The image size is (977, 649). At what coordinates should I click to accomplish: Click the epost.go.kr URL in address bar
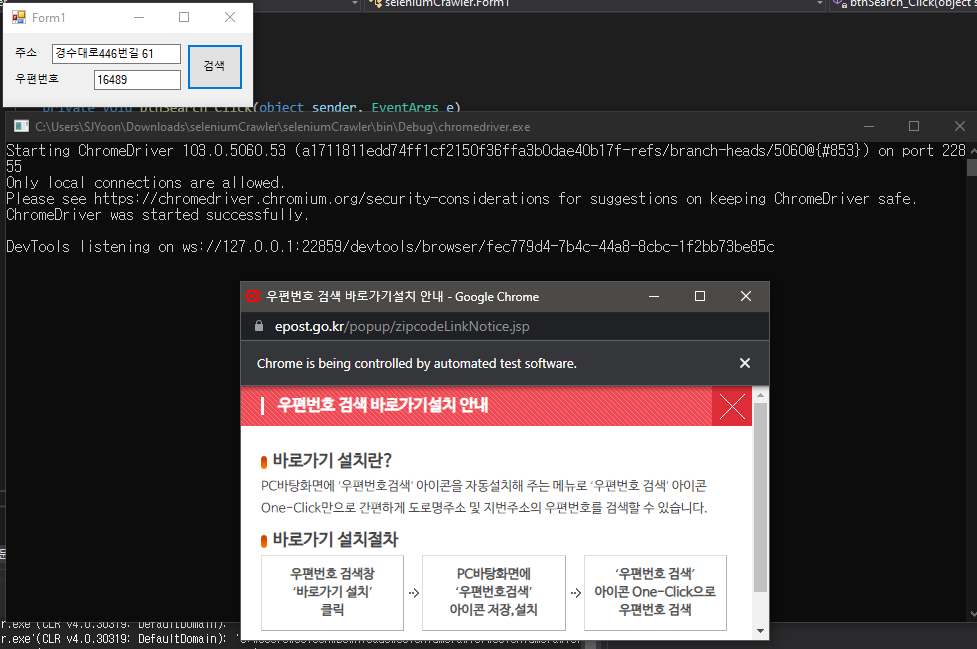[402, 326]
